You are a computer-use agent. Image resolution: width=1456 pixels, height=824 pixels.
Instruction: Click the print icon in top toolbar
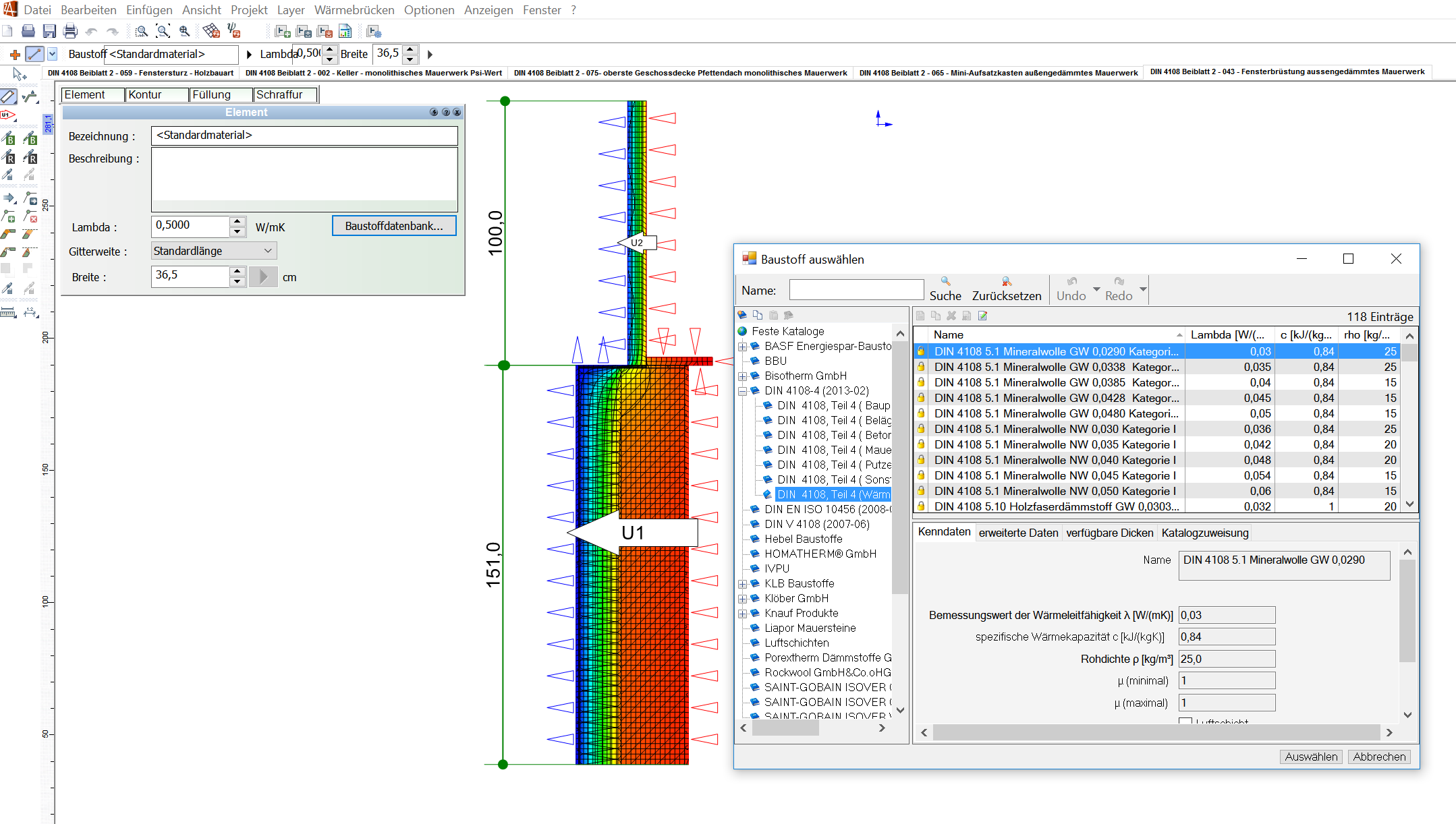click(x=70, y=31)
